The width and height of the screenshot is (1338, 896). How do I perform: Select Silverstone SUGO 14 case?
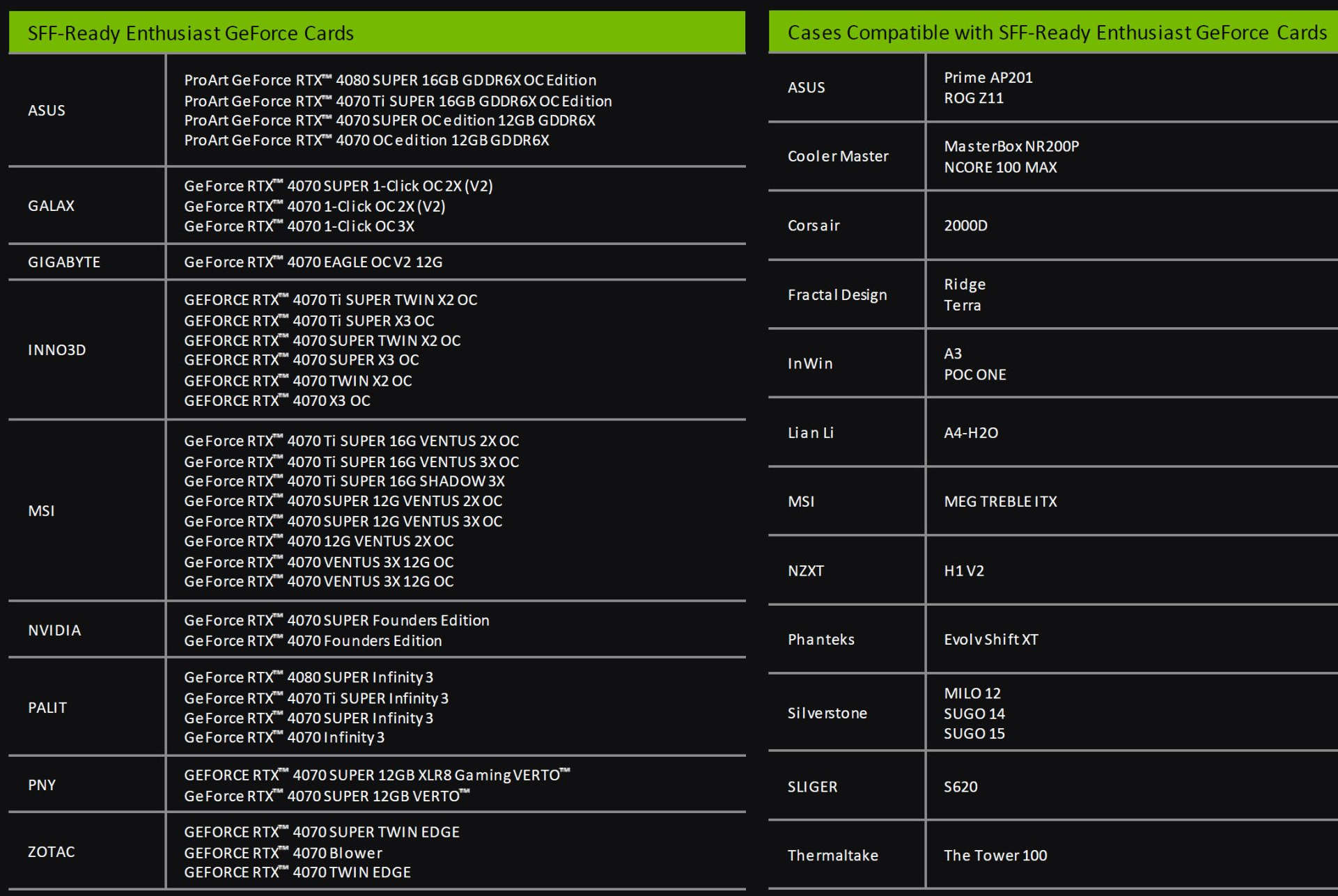click(x=974, y=714)
